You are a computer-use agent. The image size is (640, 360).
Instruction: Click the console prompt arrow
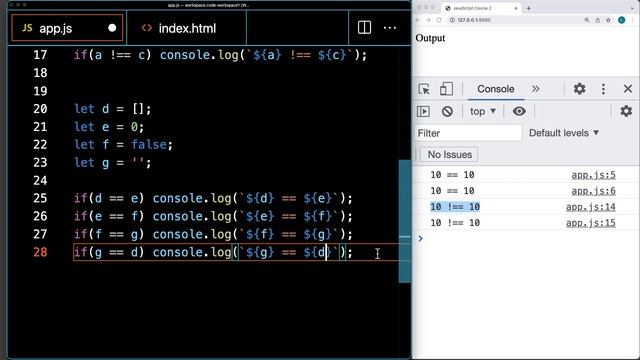pyautogui.click(x=420, y=238)
